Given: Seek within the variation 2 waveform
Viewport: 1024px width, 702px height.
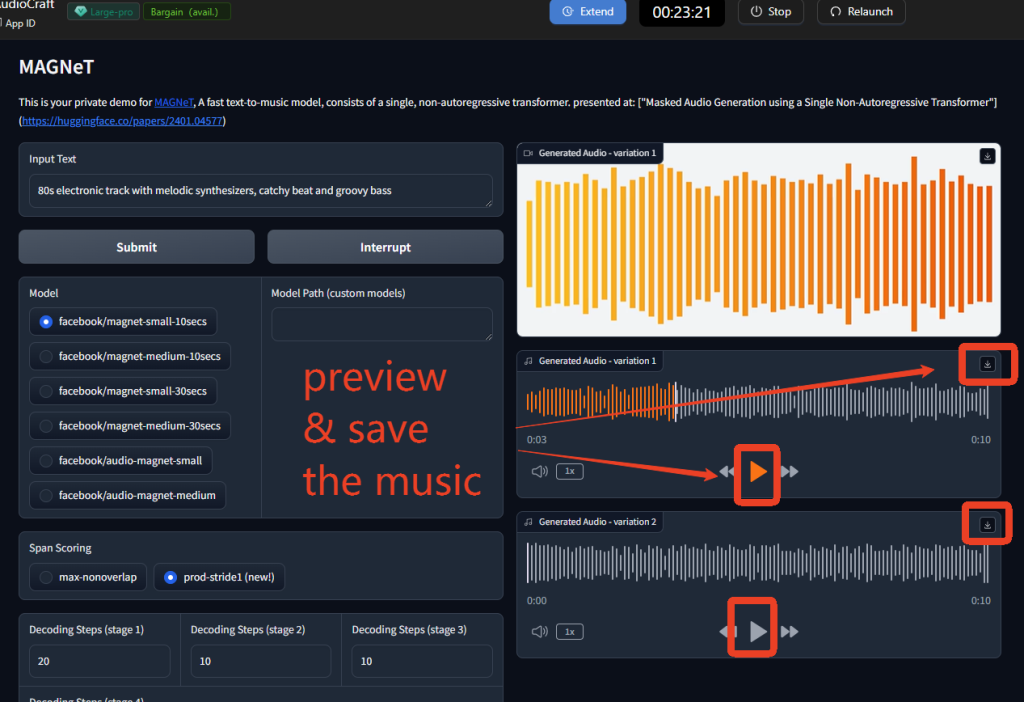Looking at the screenshot, I should [x=757, y=563].
